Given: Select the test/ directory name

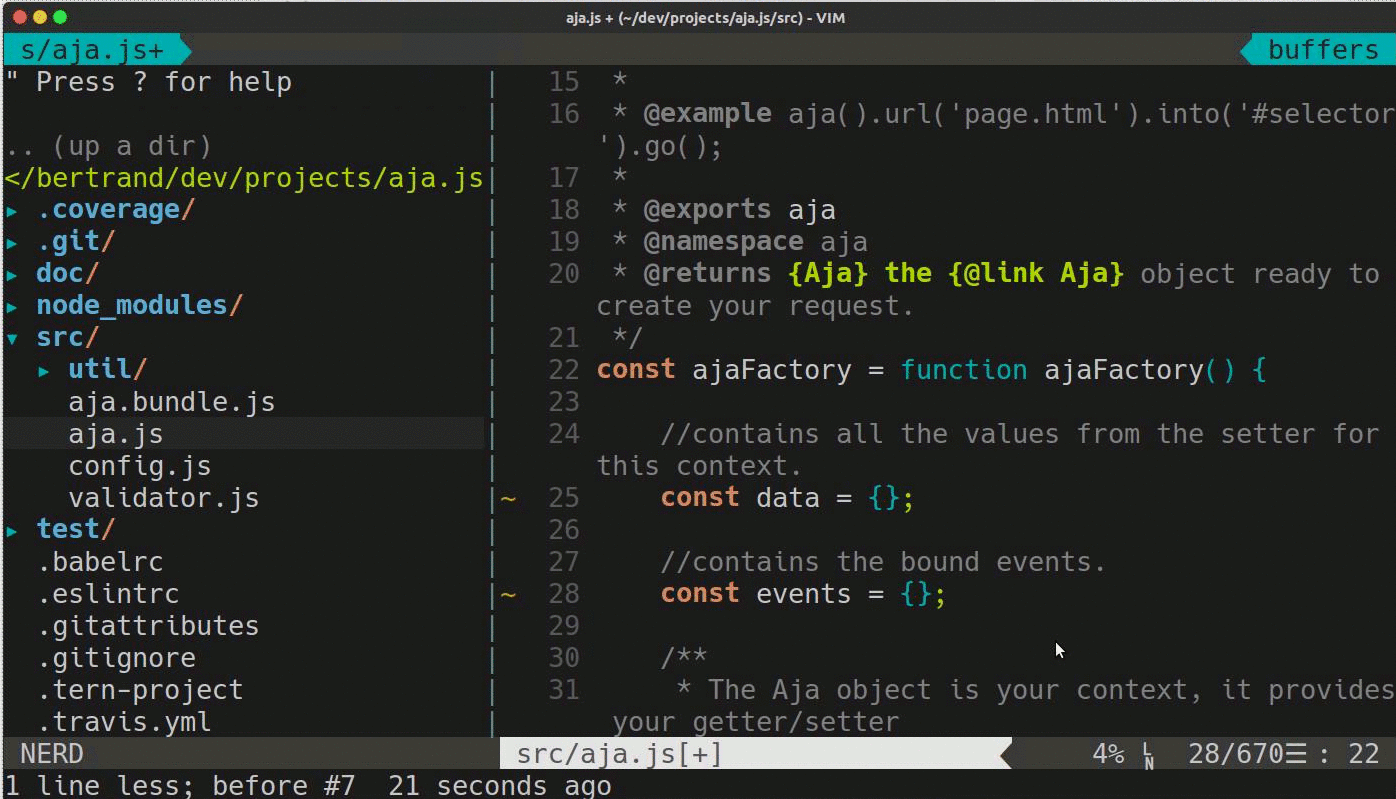Looking at the screenshot, I should point(76,530).
